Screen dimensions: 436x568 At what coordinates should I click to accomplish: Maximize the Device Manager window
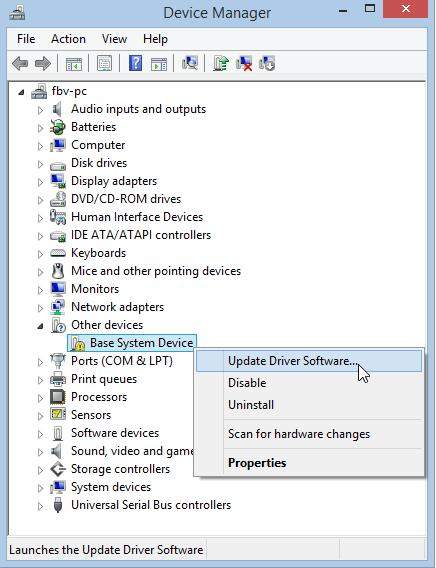coord(370,9)
